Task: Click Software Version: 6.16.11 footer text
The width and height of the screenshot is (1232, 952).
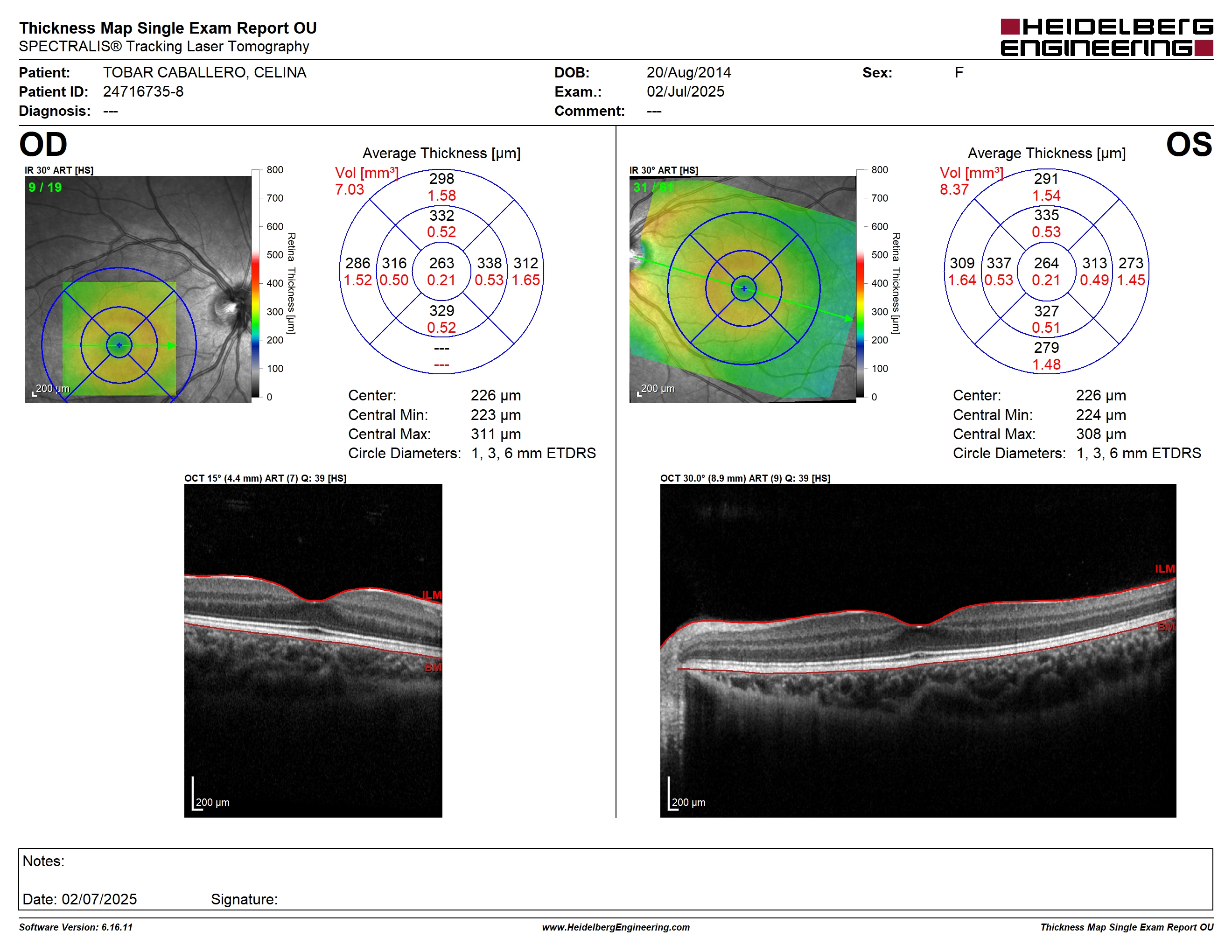Action: [76, 928]
